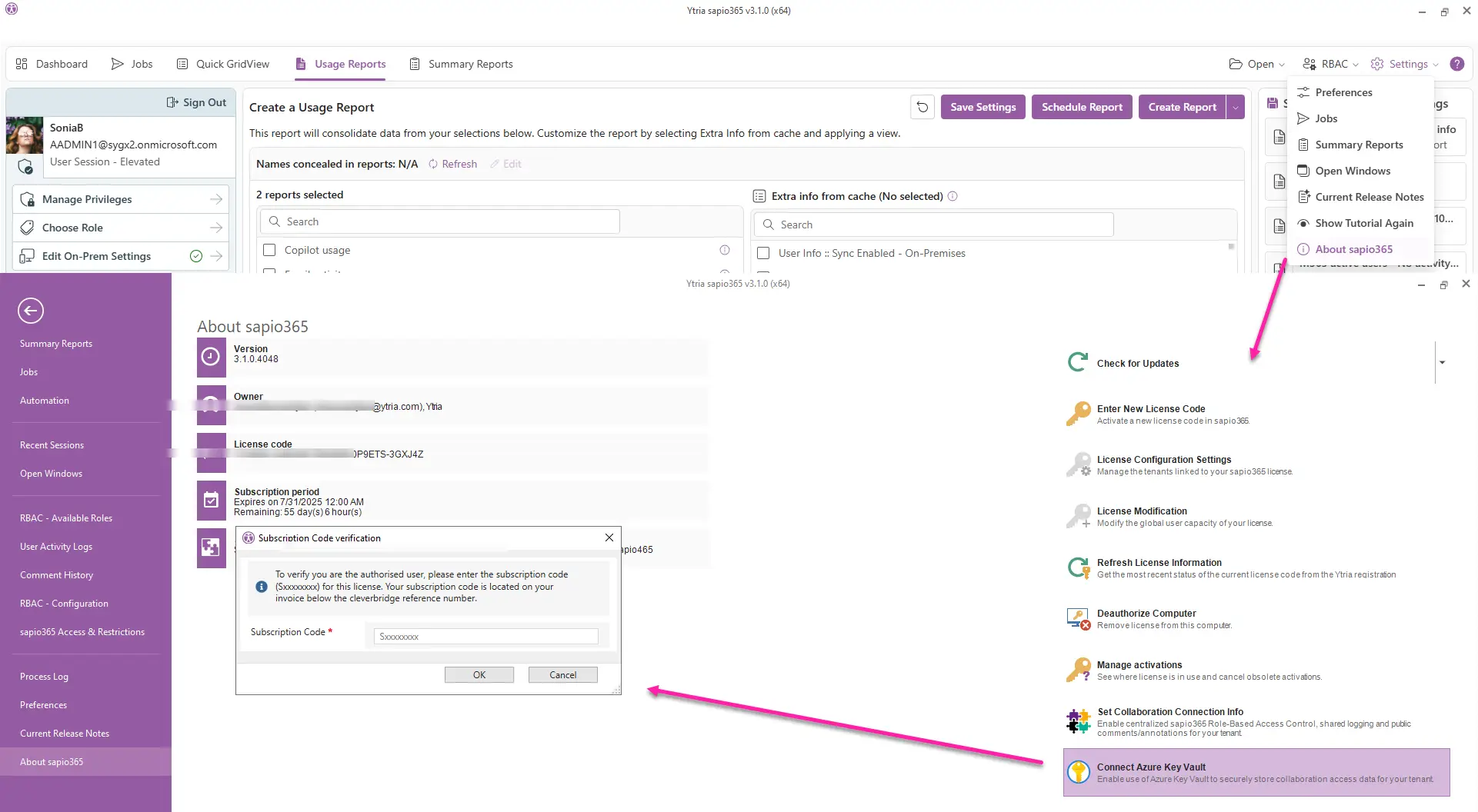Tick the Copilot usage checkbox
The image size is (1478, 812).
(x=269, y=250)
